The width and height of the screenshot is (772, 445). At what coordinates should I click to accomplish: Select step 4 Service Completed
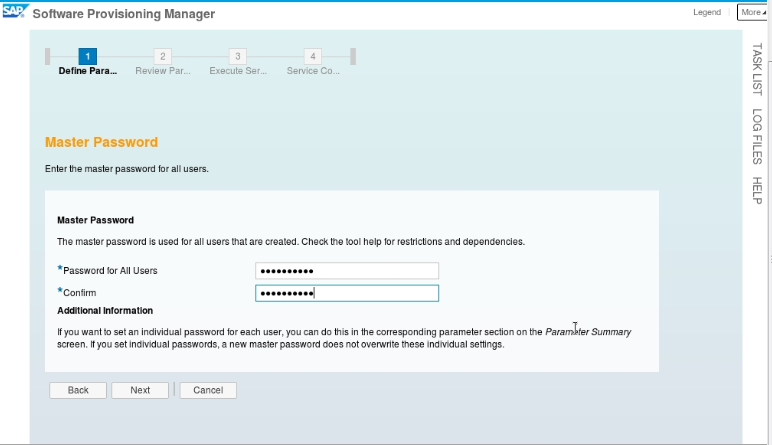[313, 56]
